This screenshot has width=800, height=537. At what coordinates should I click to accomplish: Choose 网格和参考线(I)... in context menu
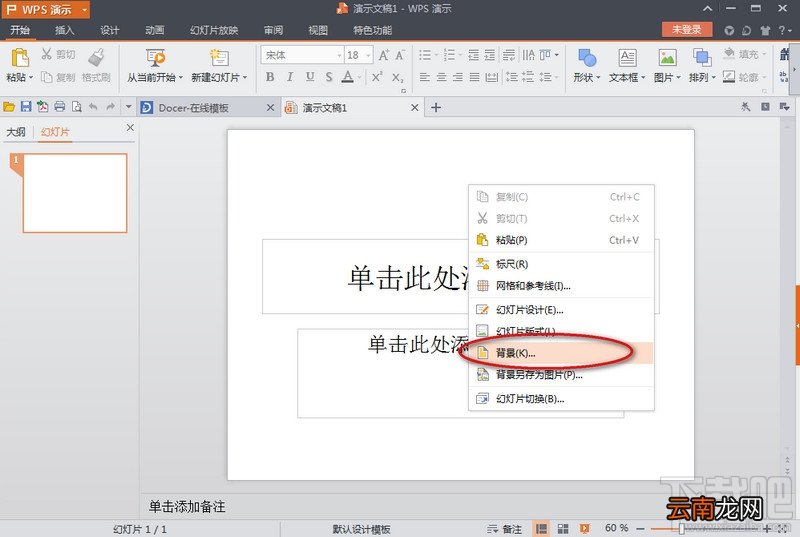(561, 286)
